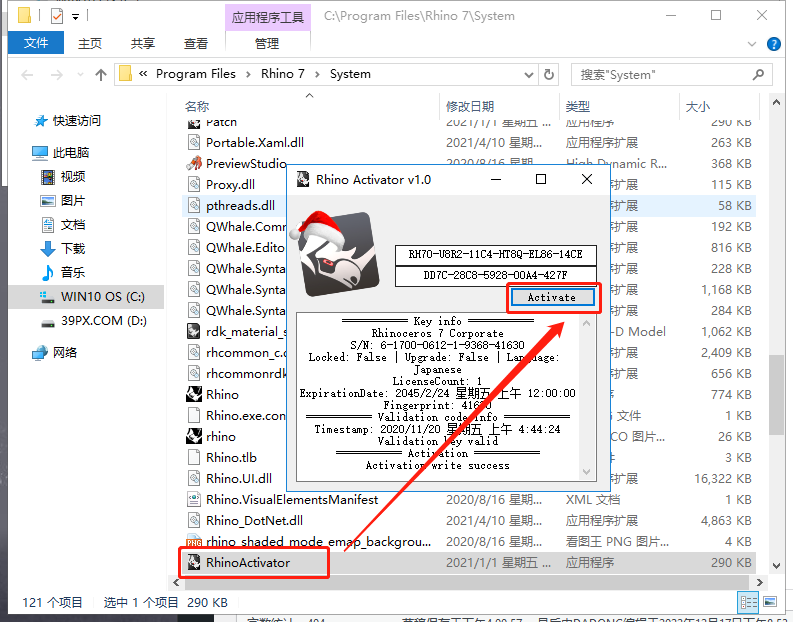Select 快速访问 in navigation pane
The width and height of the screenshot is (793, 622).
pyautogui.click(x=77, y=120)
